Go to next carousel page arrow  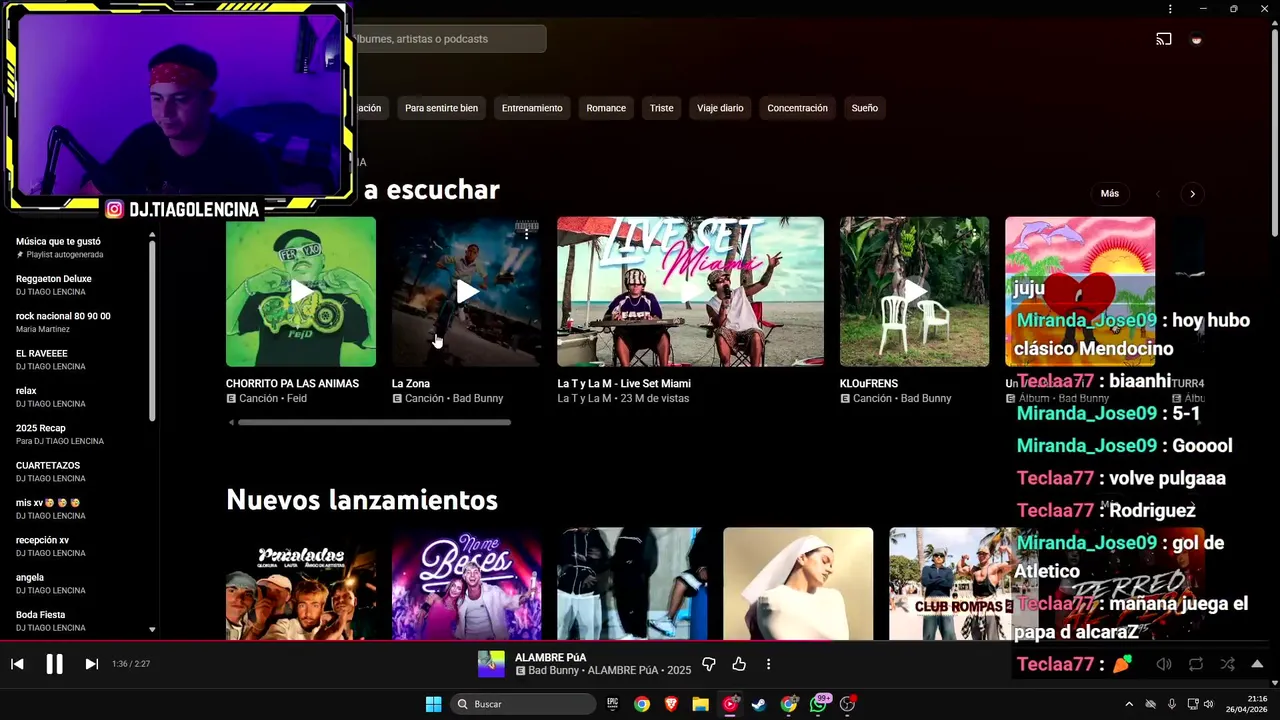coord(1192,194)
